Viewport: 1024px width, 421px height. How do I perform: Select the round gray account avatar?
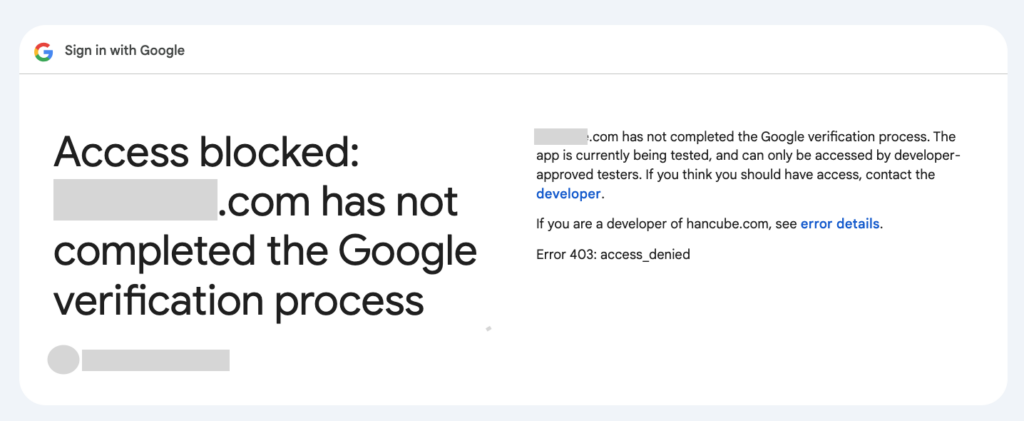point(63,360)
